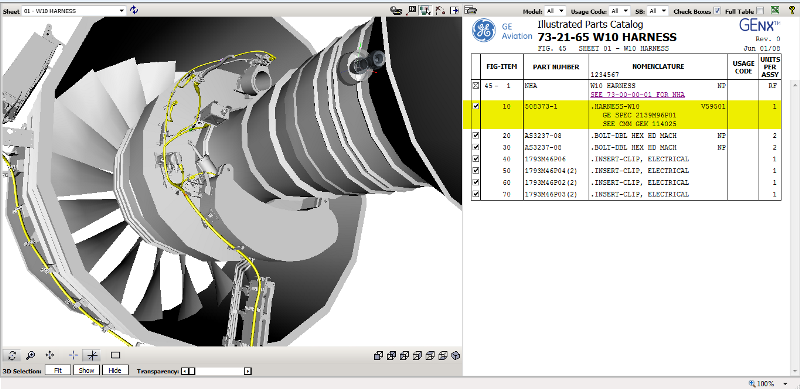800x389 pixels.
Task: Click the Fit 3D selection button
Action: tap(58, 371)
